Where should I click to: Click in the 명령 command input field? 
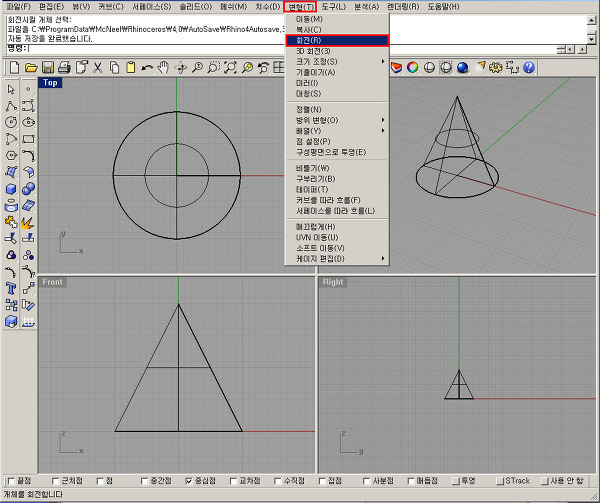(291, 49)
